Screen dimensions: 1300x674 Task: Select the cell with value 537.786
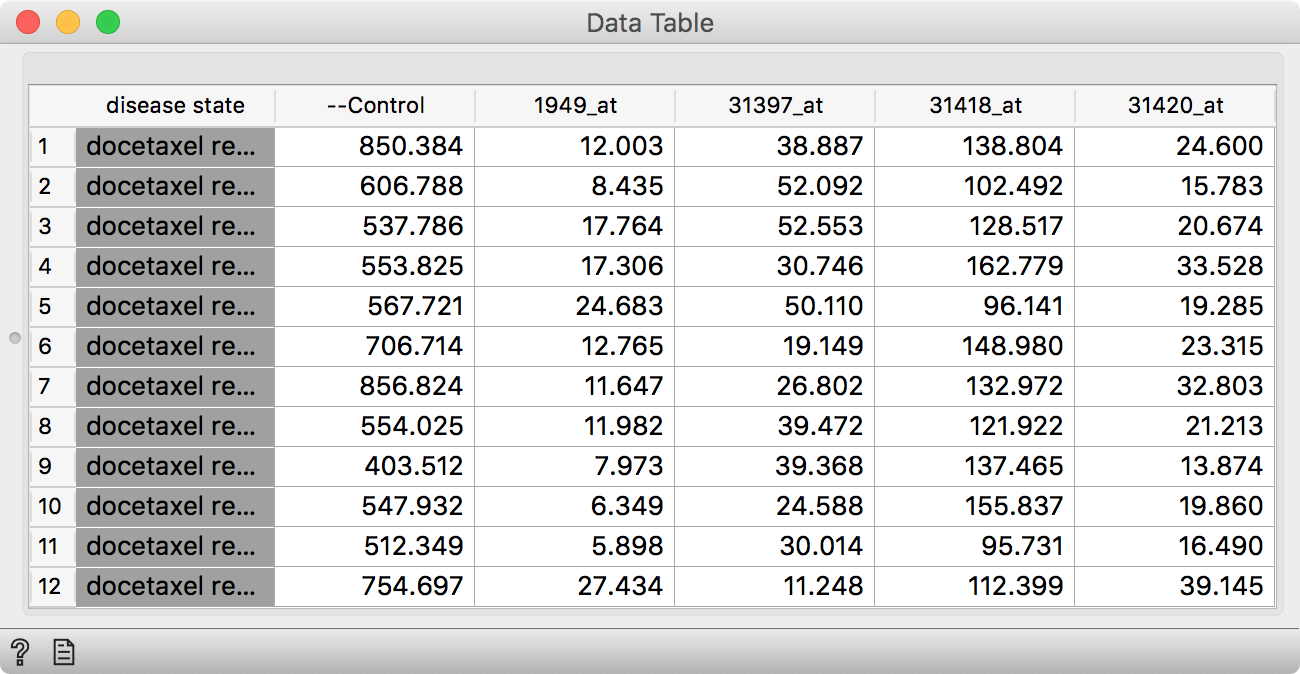(375, 226)
